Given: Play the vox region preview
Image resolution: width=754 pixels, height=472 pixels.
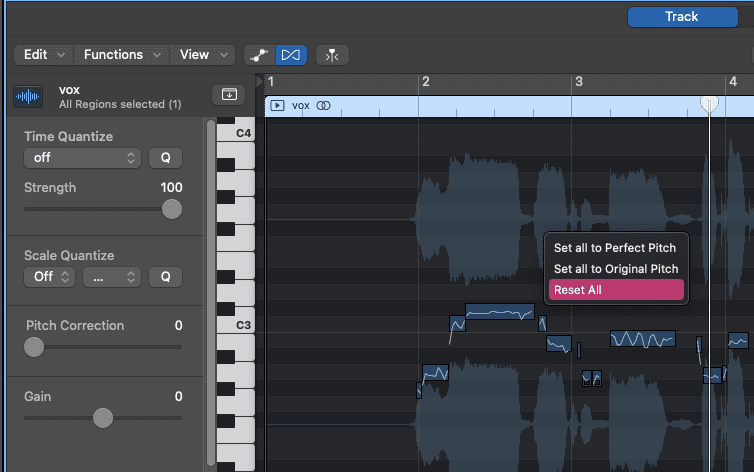Looking at the screenshot, I should tap(277, 105).
